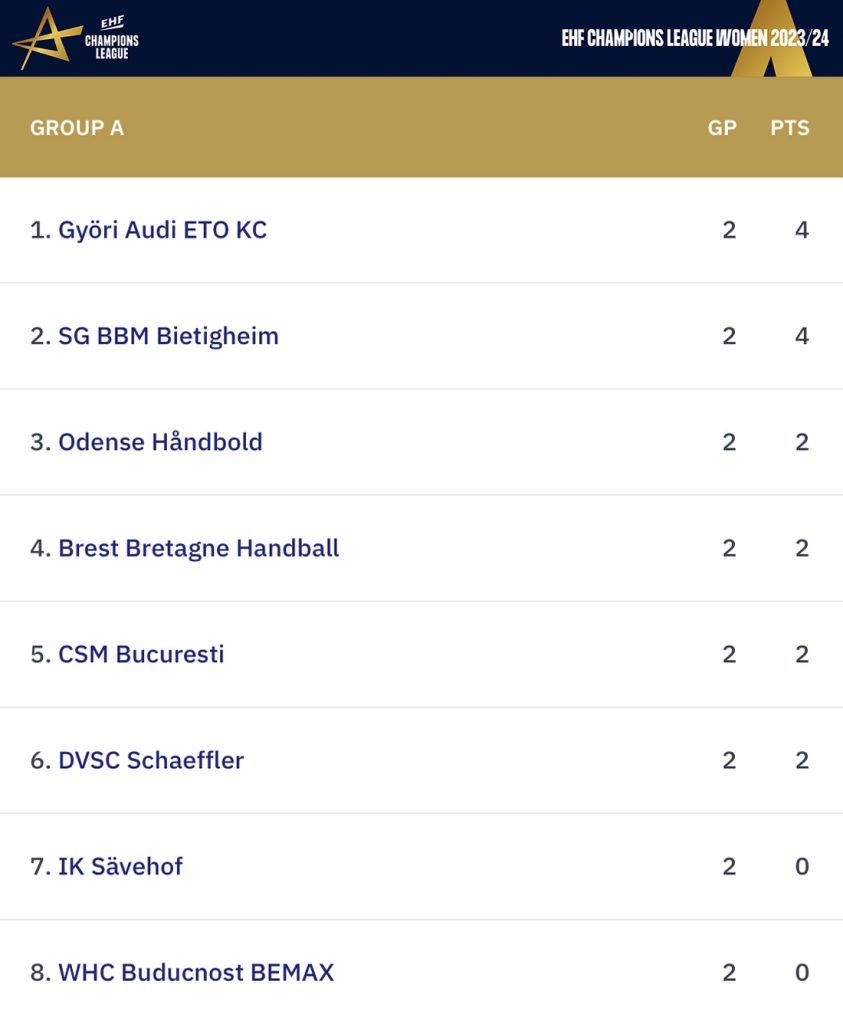The width and height of the screenshot is (843, 1024).
Task: Open the SG BBM Bietigheim team link
Action: pyautogui.click(x=168, y=336)
